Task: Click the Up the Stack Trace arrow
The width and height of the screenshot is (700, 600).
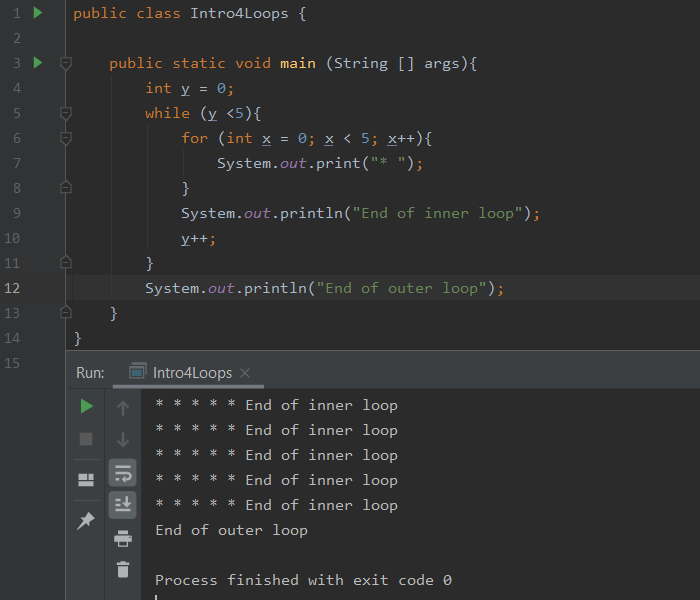Action: click(x=123, y=407)
